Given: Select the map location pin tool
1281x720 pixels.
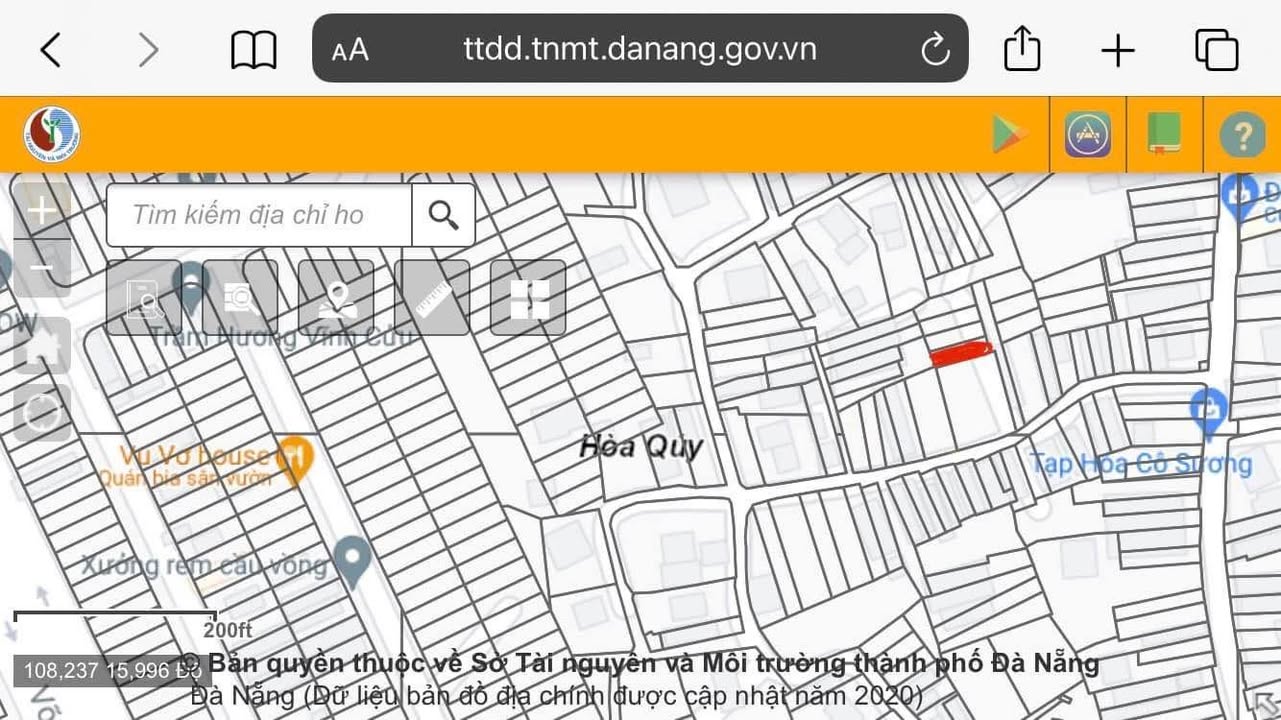Looking at the screenshot, I should tap(336, 298).
